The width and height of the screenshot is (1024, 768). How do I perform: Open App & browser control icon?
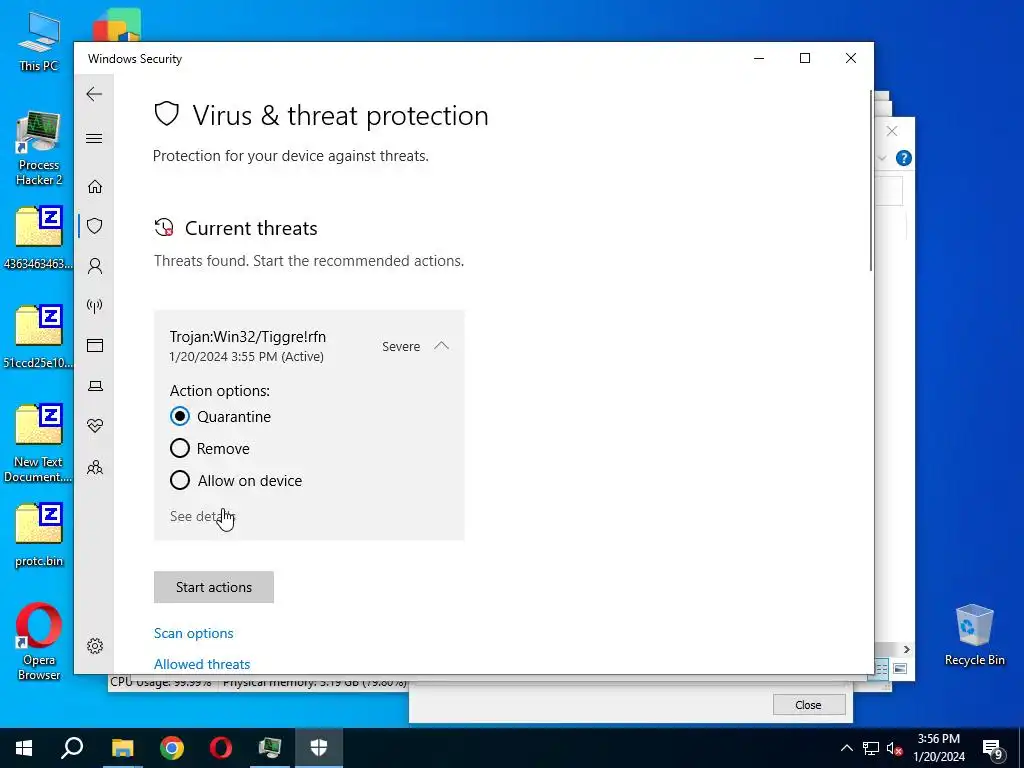click(95, 345)
